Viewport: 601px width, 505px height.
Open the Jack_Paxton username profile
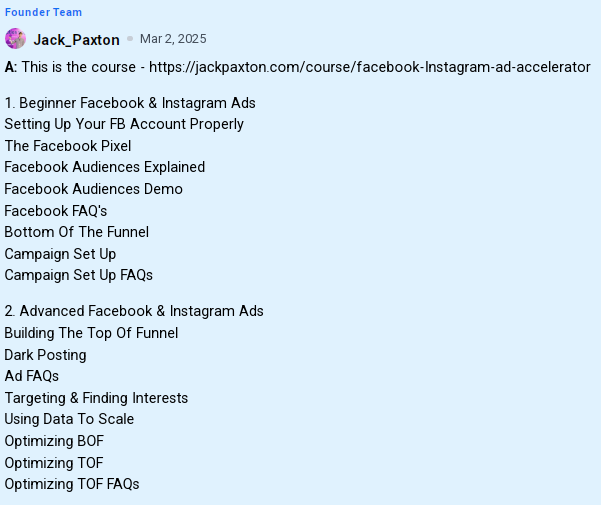pyautogui.click(x=76, y=40)
